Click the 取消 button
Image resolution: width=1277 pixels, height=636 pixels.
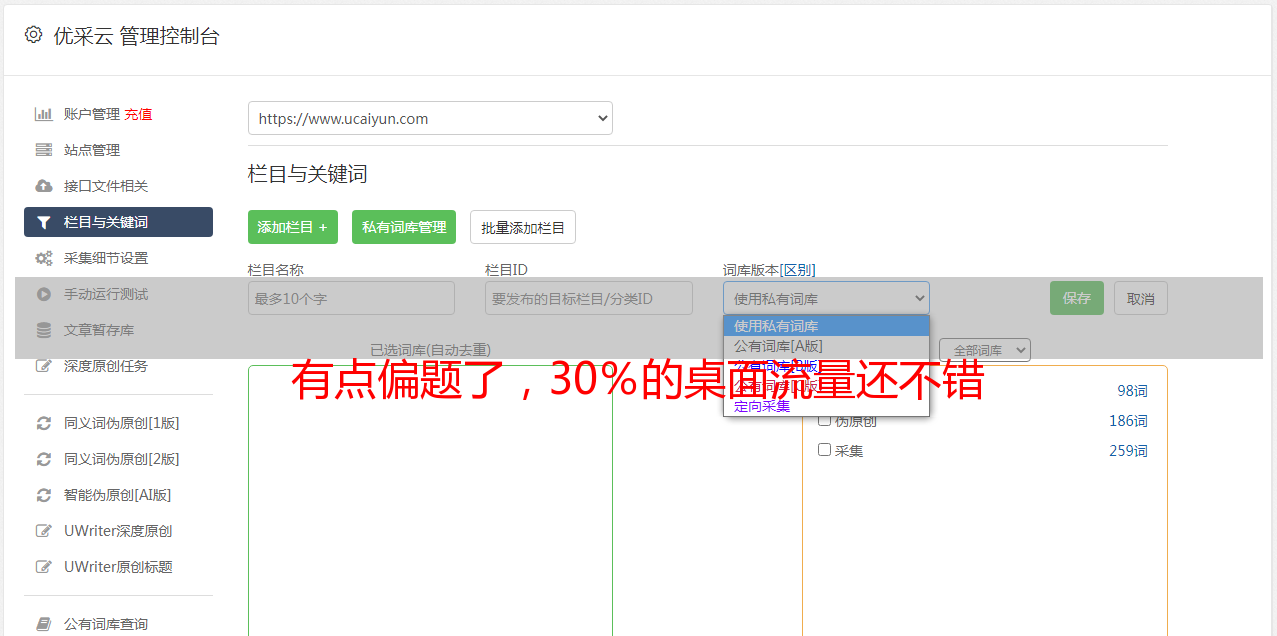click(1141, 298)
